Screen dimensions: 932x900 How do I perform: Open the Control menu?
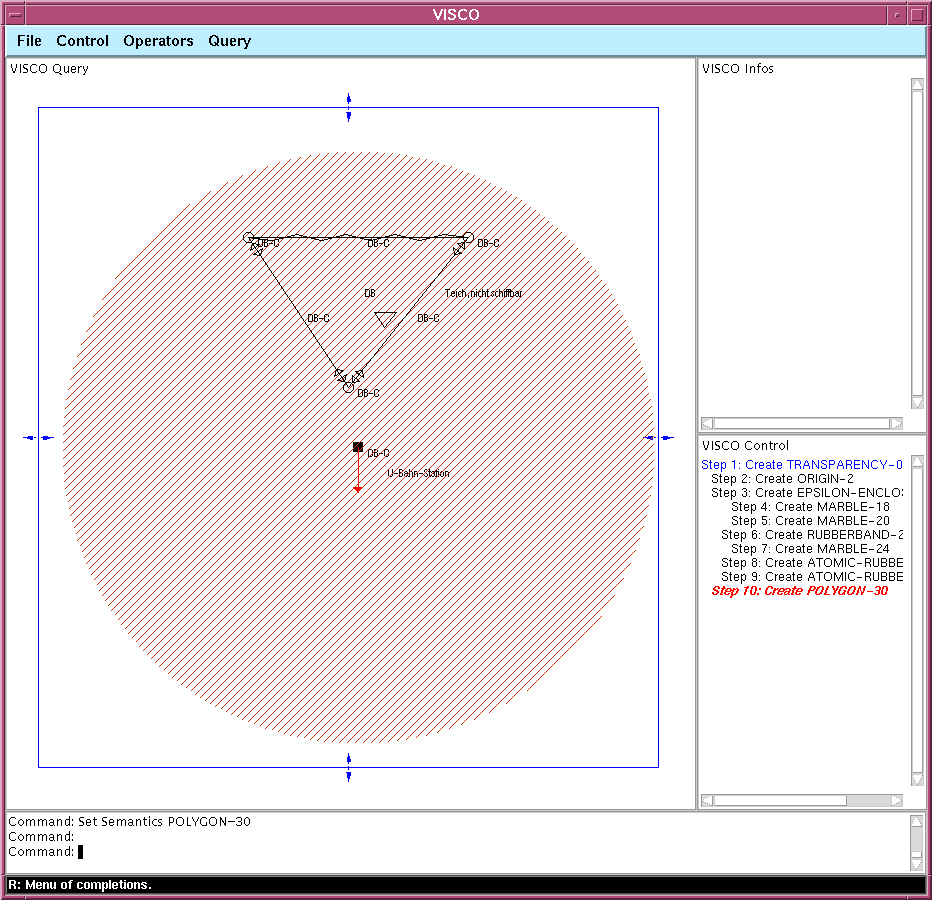82,41
